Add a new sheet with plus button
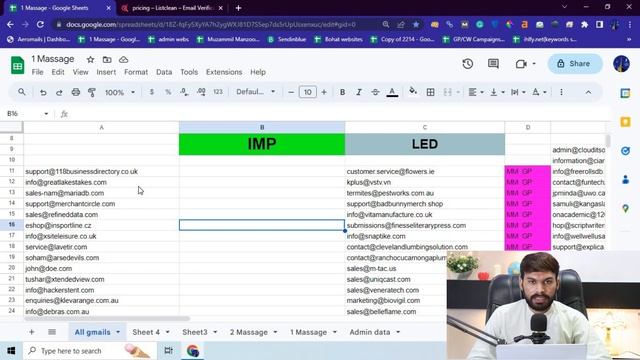Screen dimensions: 640x360 [31, 332]
